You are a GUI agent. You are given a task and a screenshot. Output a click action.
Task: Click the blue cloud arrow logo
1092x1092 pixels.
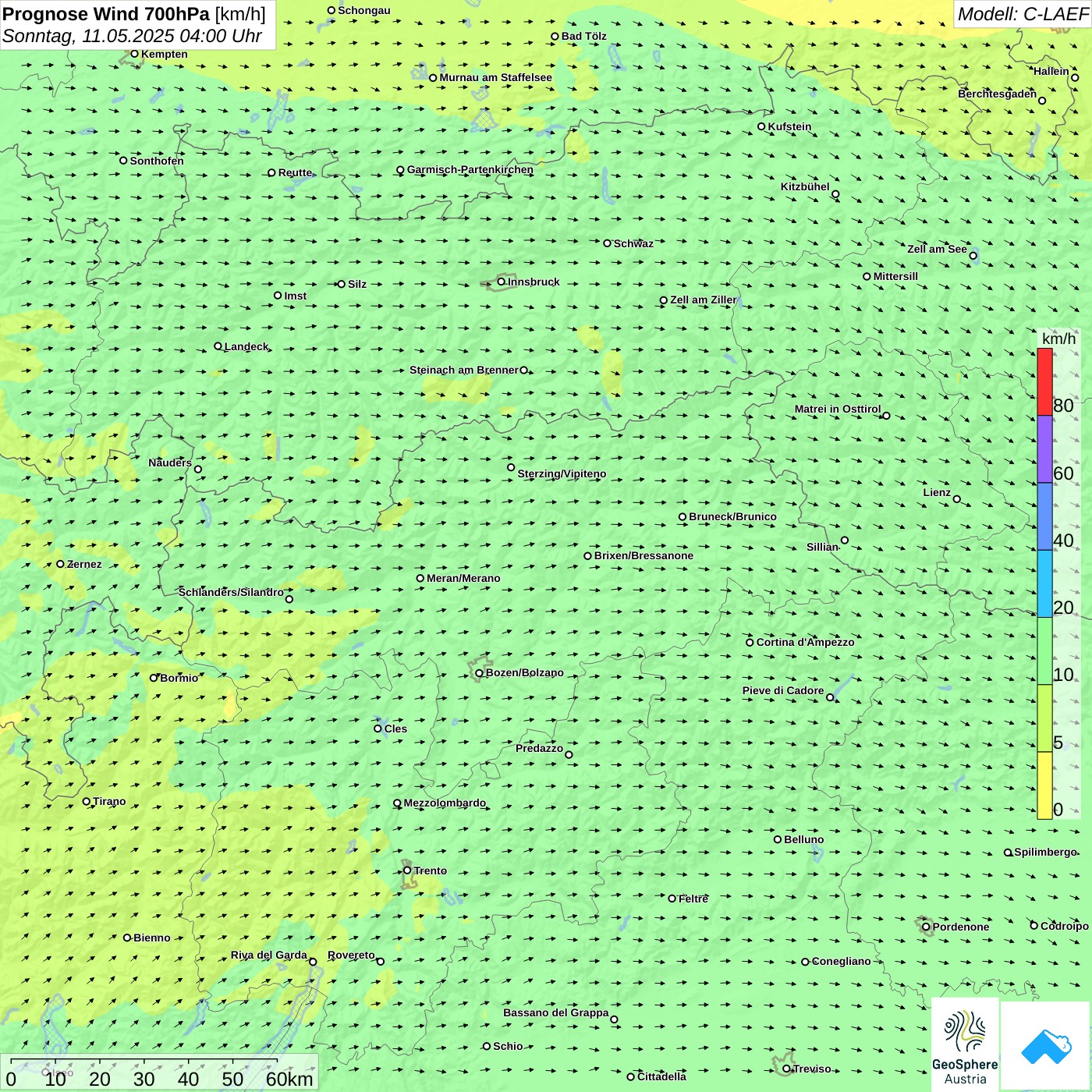coord(1046,1047)
